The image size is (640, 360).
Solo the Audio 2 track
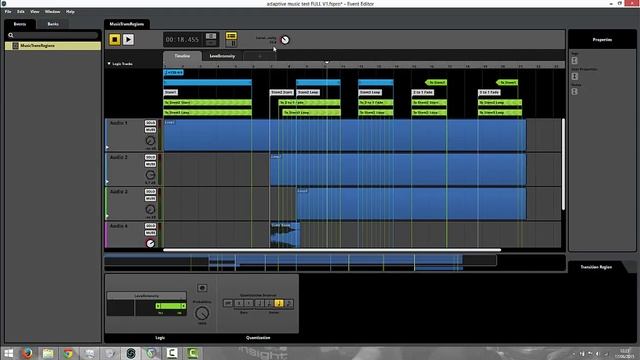pyautogui.click(x=150, y=157)
